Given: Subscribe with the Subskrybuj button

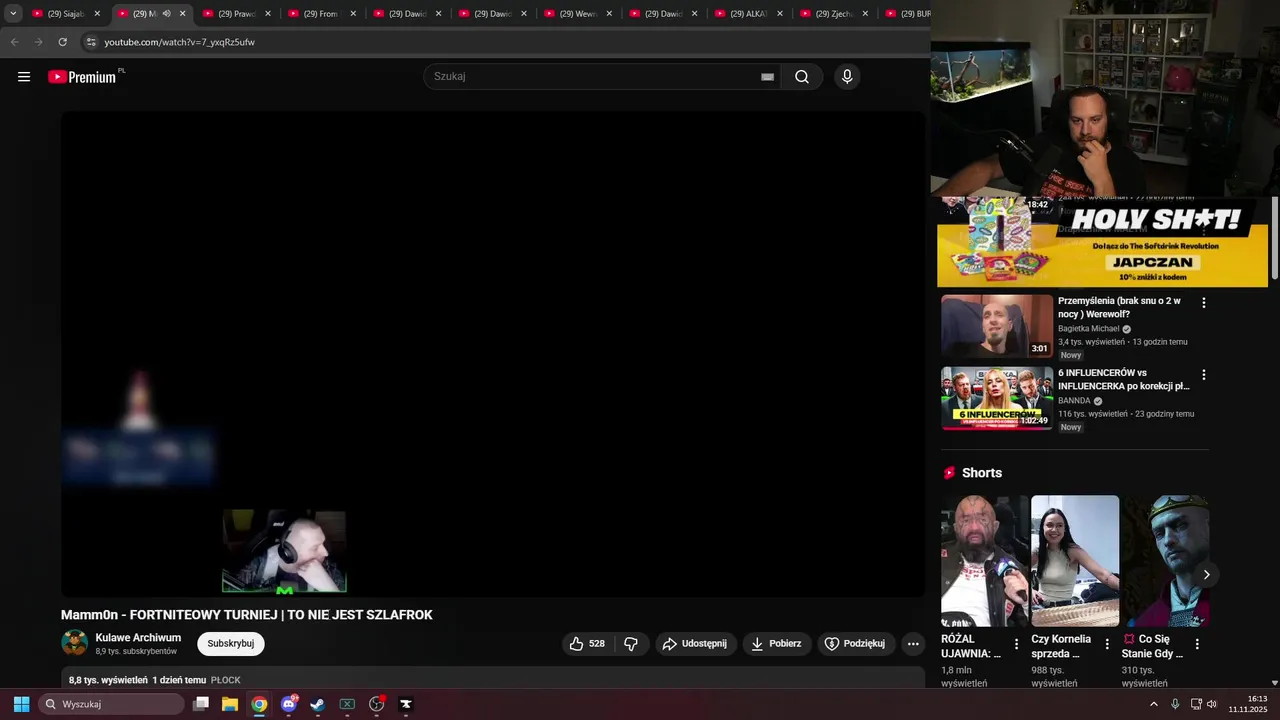Looking at the screenshot, I should [231, 644].
